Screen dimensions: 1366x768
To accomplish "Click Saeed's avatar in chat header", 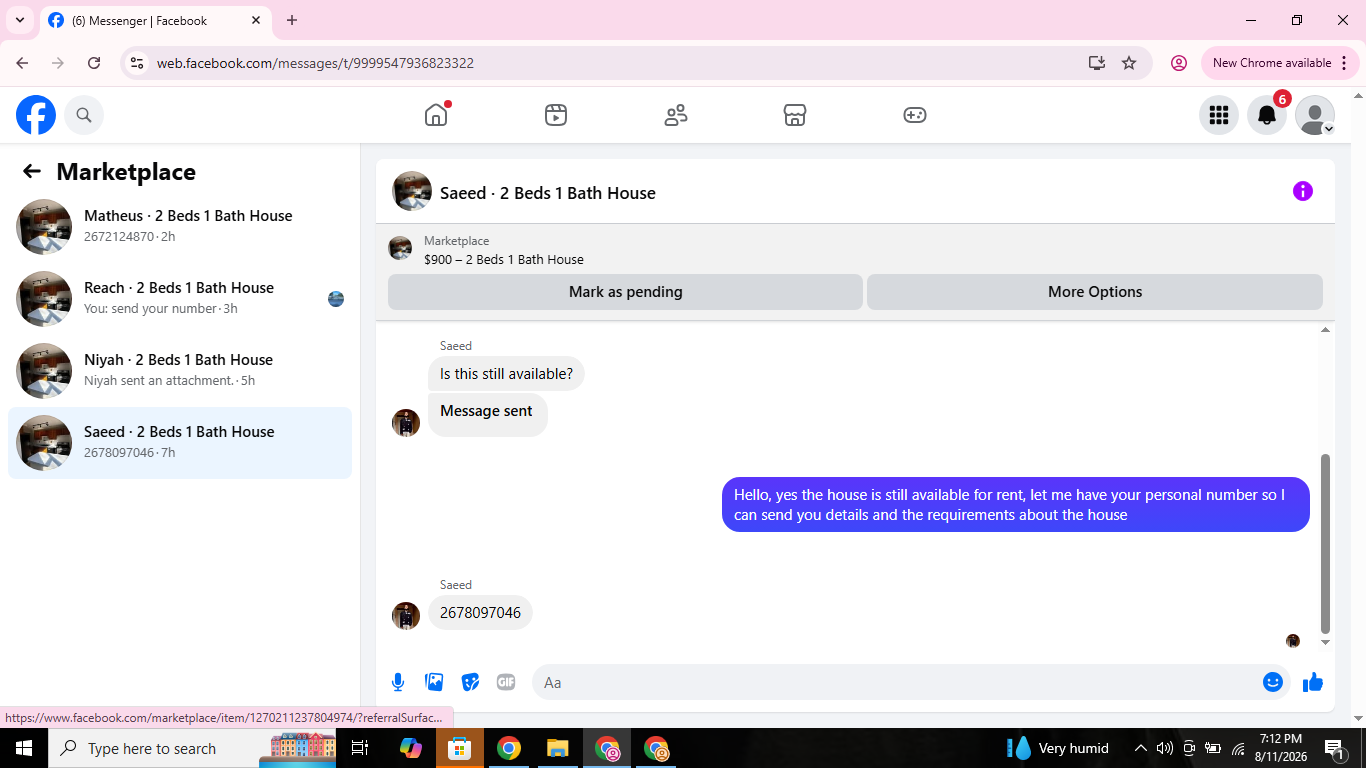I will coord(412,191).
